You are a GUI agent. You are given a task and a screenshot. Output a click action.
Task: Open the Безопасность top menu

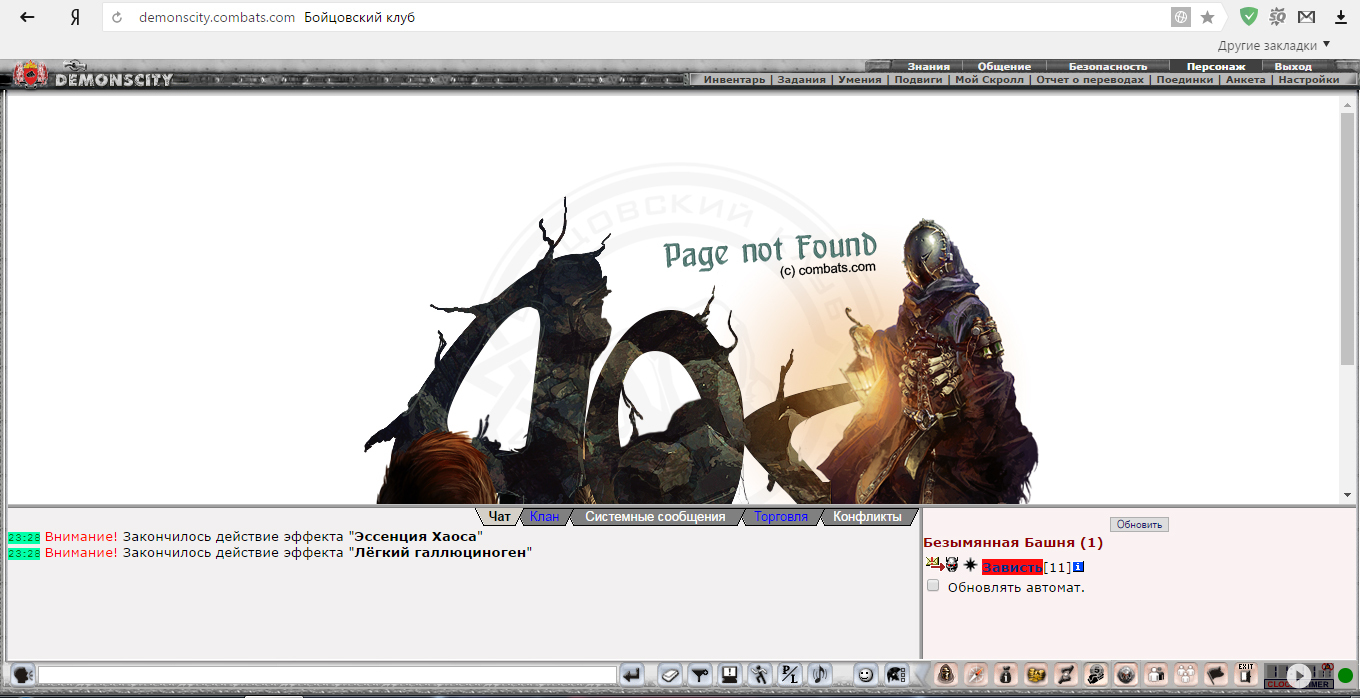click(x=1108, y=66)
